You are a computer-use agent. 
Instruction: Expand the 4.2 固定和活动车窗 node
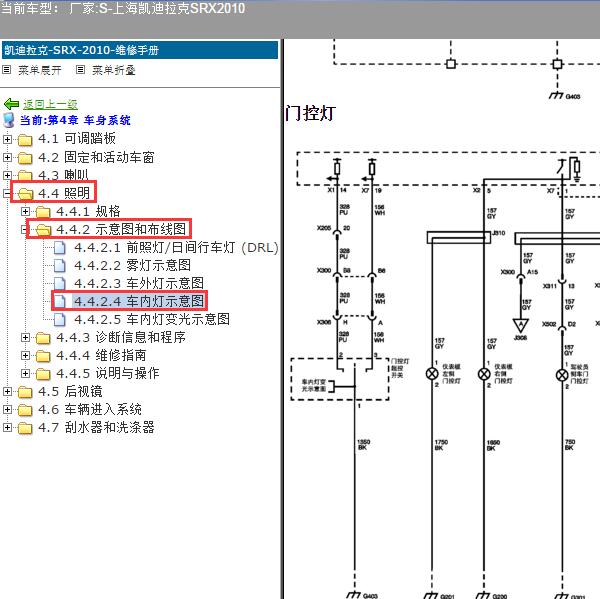7,157
